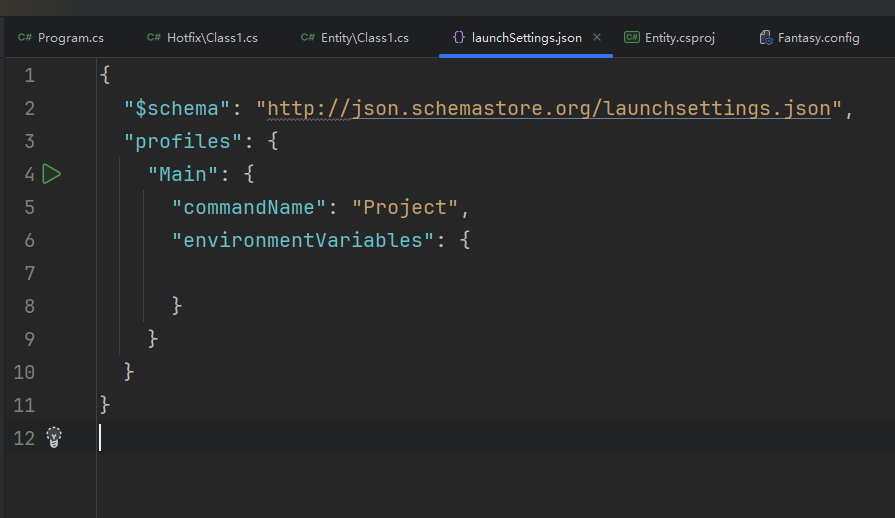
Task: Click the "$schema" property key
Action: 177,108
